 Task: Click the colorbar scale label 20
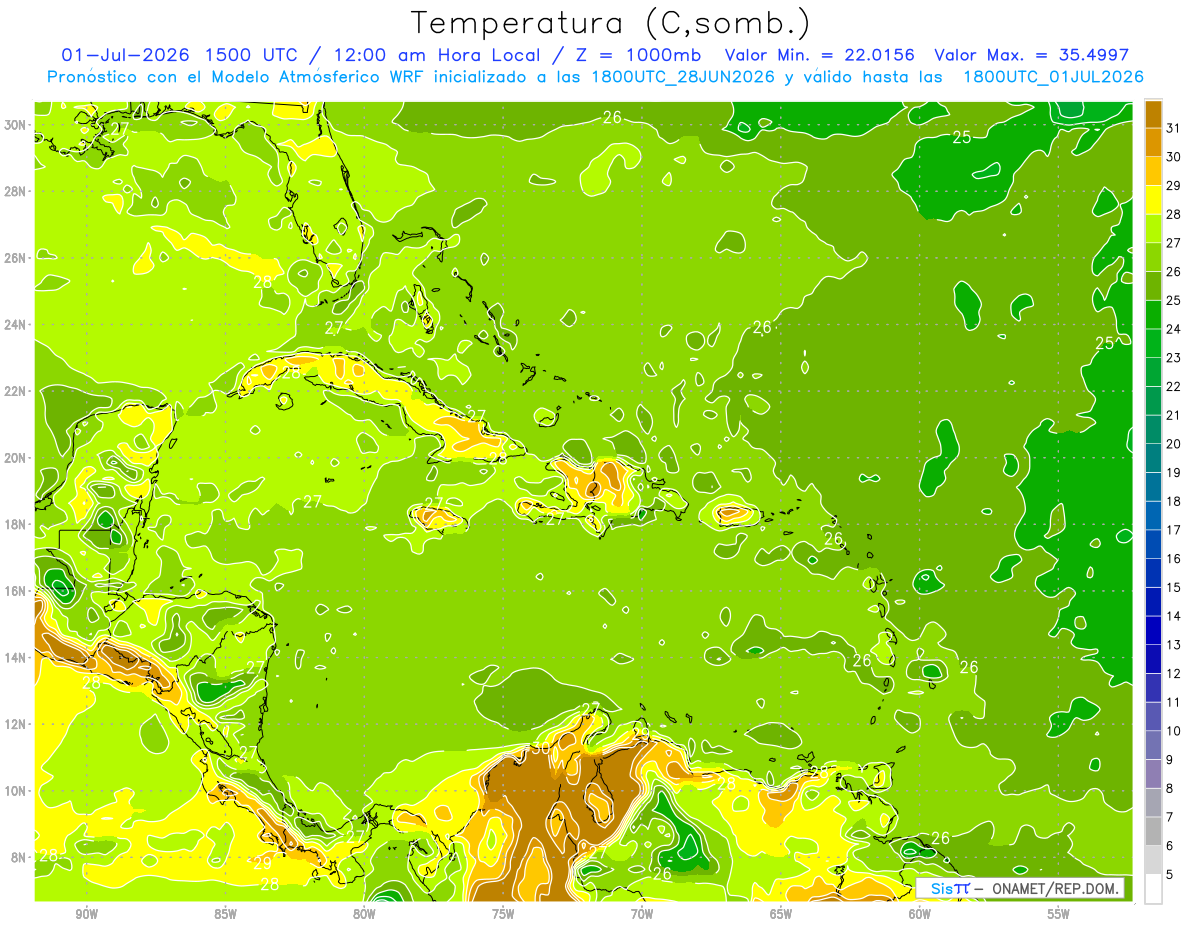tap(1173, 444)
